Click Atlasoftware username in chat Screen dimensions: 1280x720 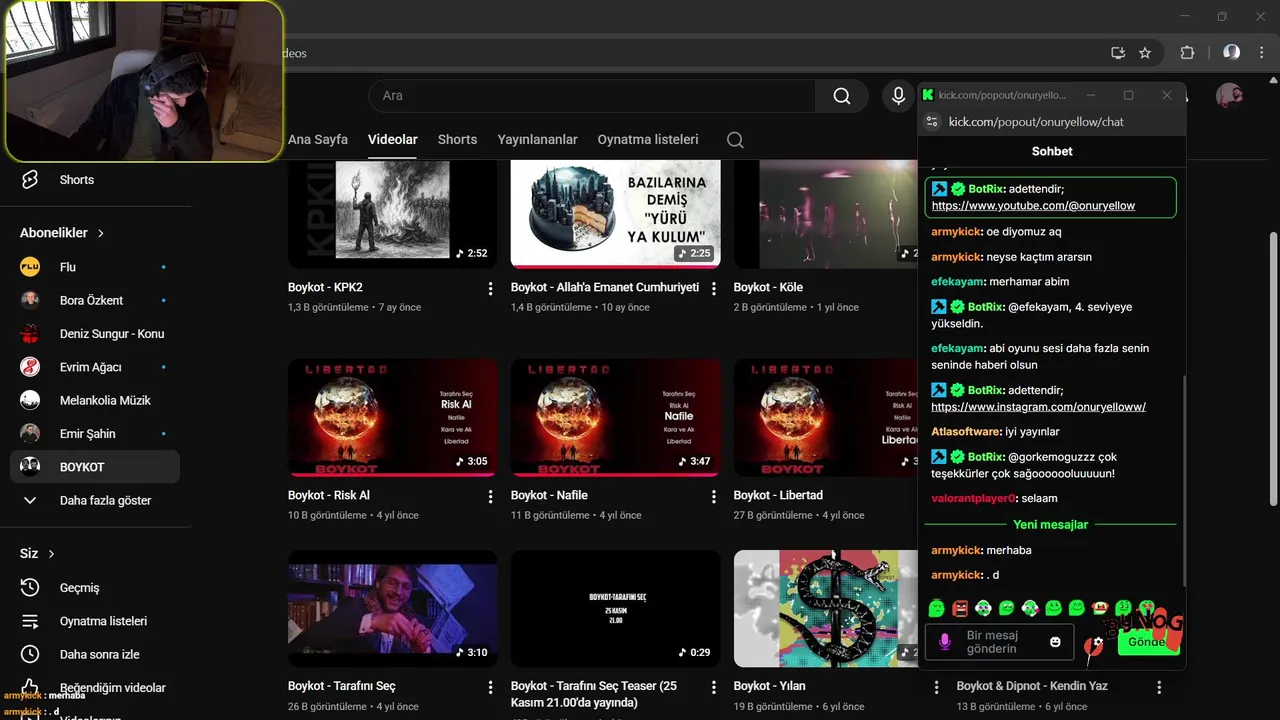(x=966, y=432)
